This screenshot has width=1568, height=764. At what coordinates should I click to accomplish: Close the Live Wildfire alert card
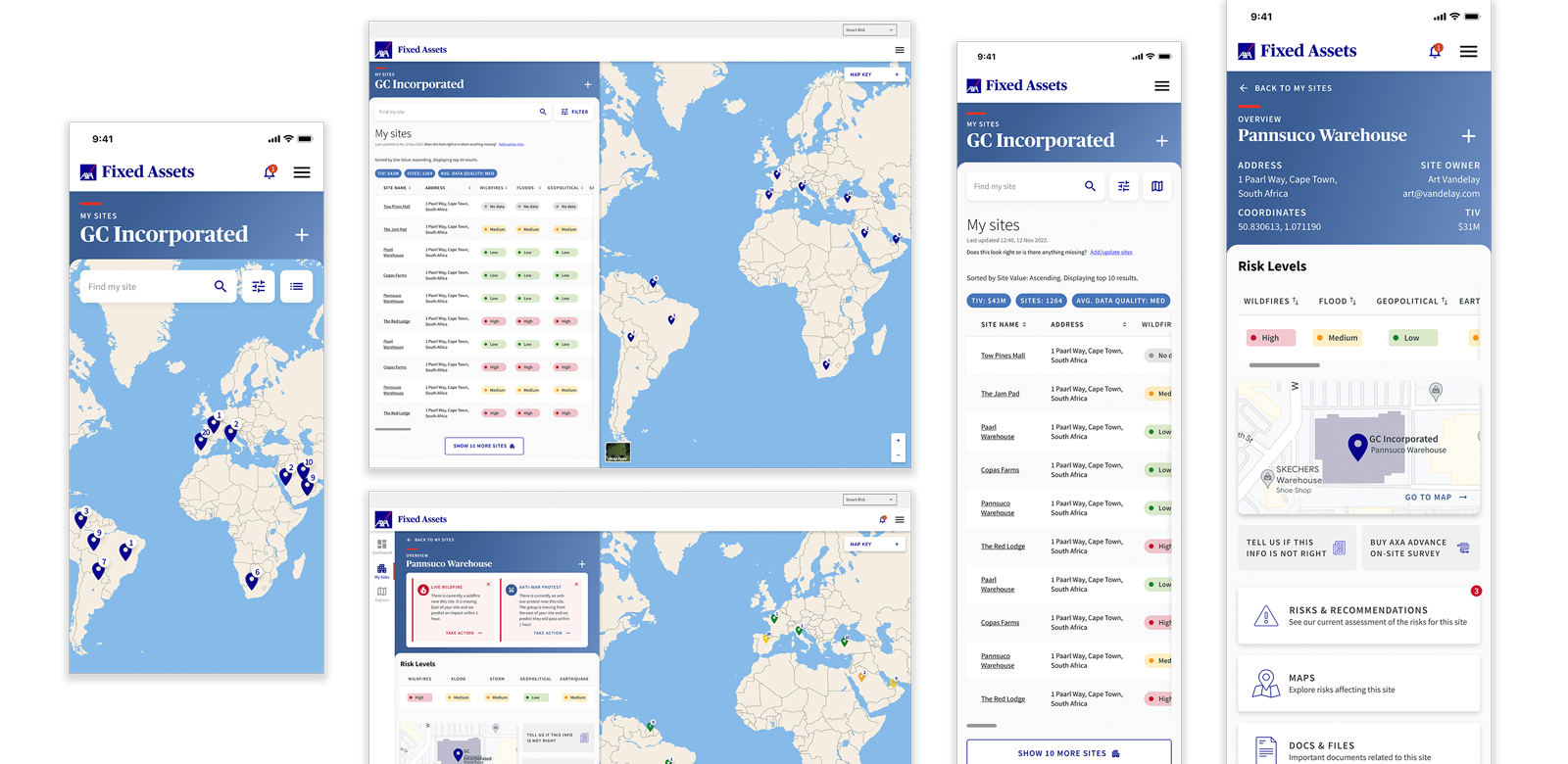pyautogui.click(x=488, y=585)
